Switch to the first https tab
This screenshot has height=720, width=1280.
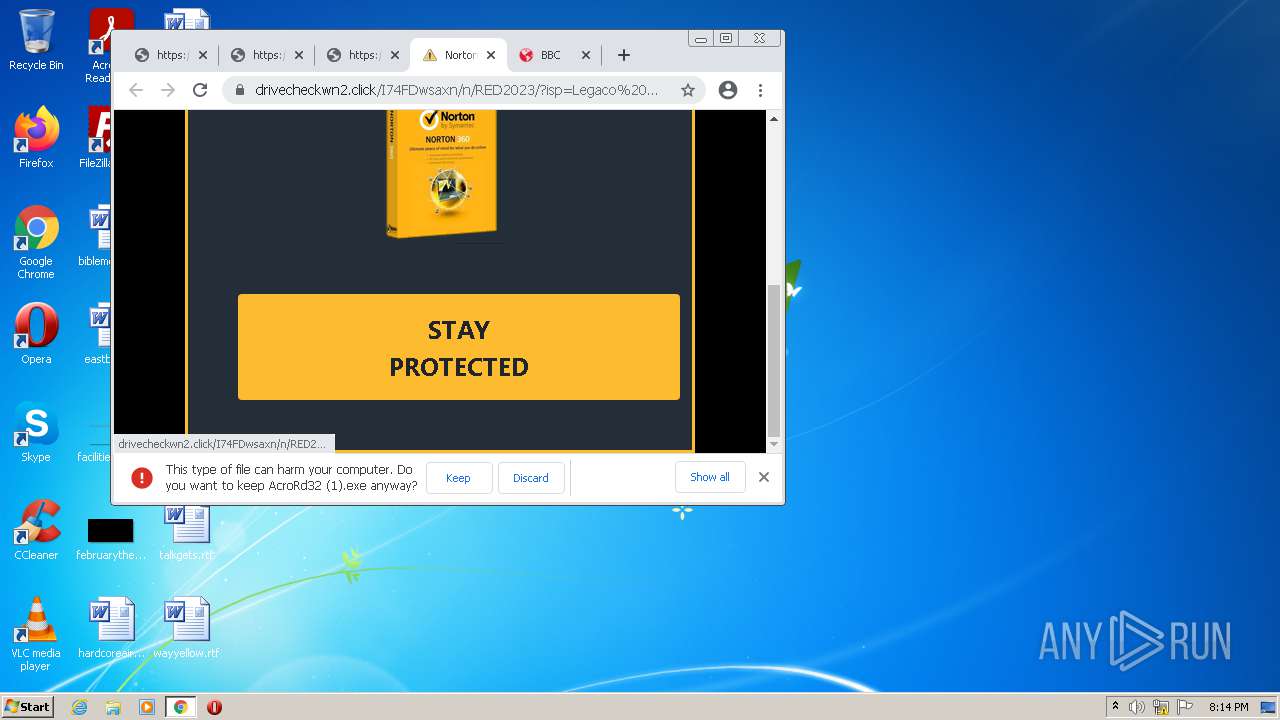click(170, 55)
